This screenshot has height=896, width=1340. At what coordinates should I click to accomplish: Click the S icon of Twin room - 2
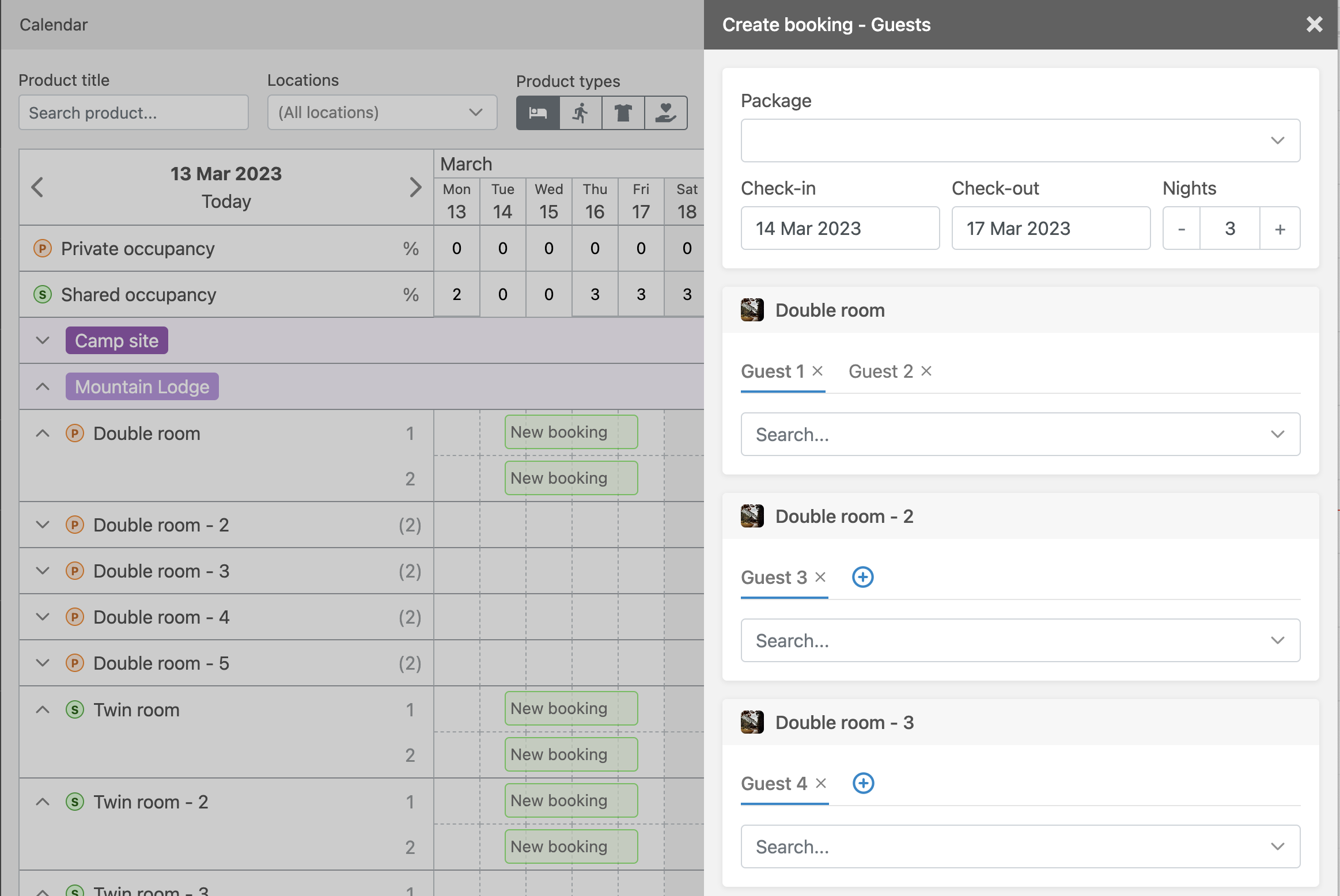coord(75,802)
